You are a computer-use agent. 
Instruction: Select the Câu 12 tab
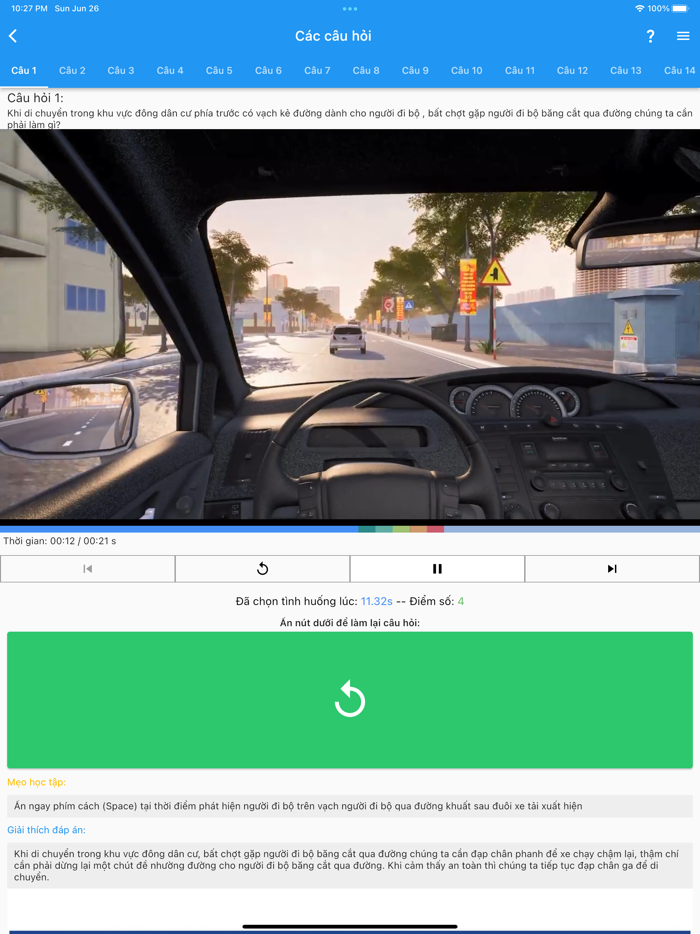(x=572, y=71)
